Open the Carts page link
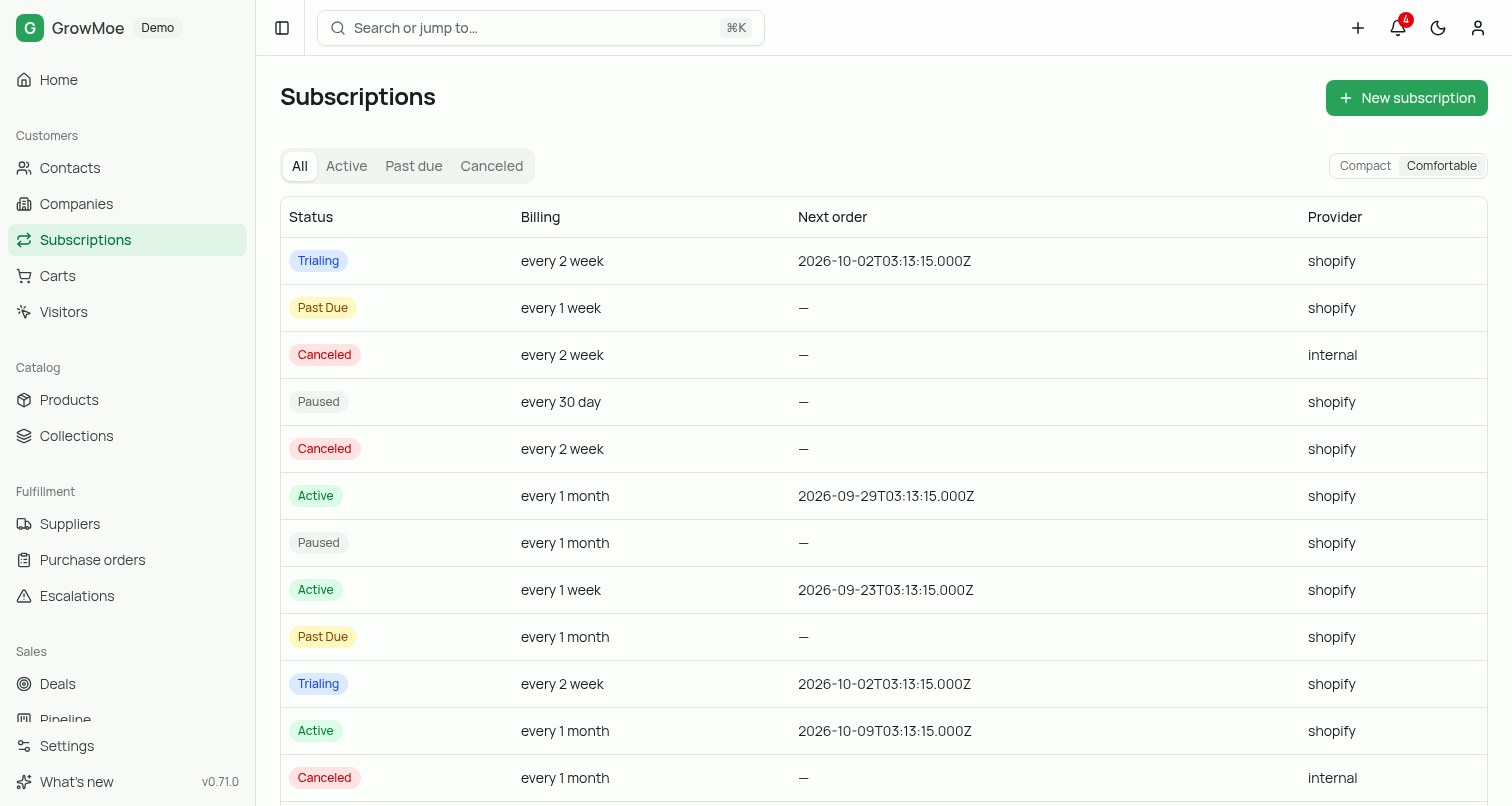The width and height of the screenshot is (1512, 806). coord(127,276)
